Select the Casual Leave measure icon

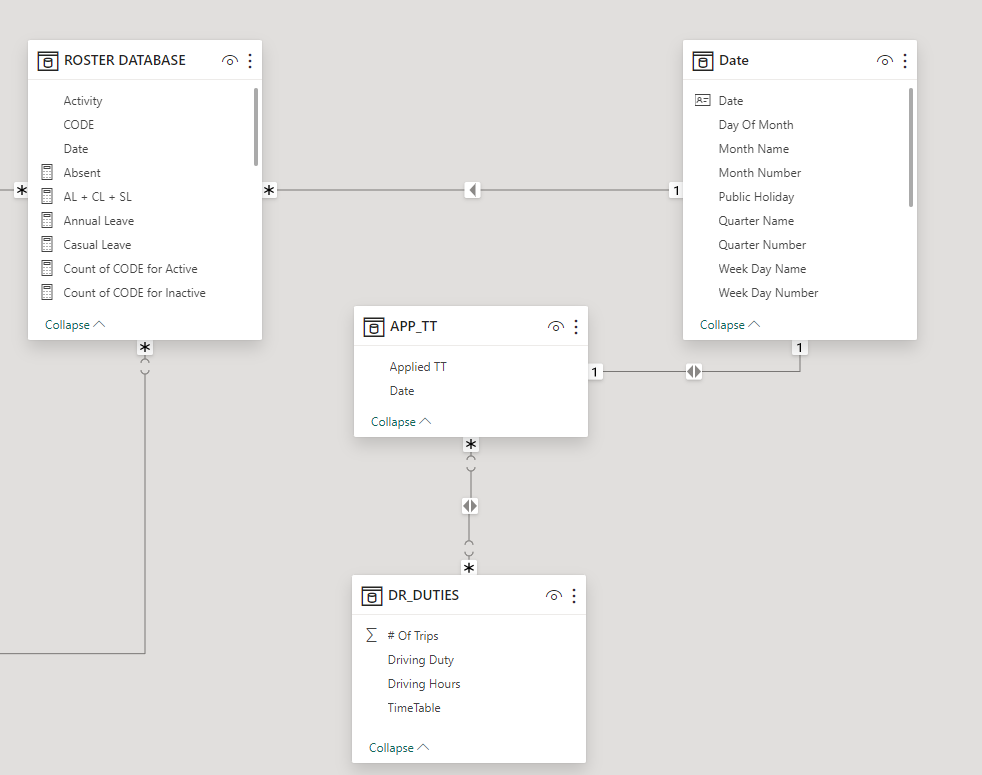47,244
